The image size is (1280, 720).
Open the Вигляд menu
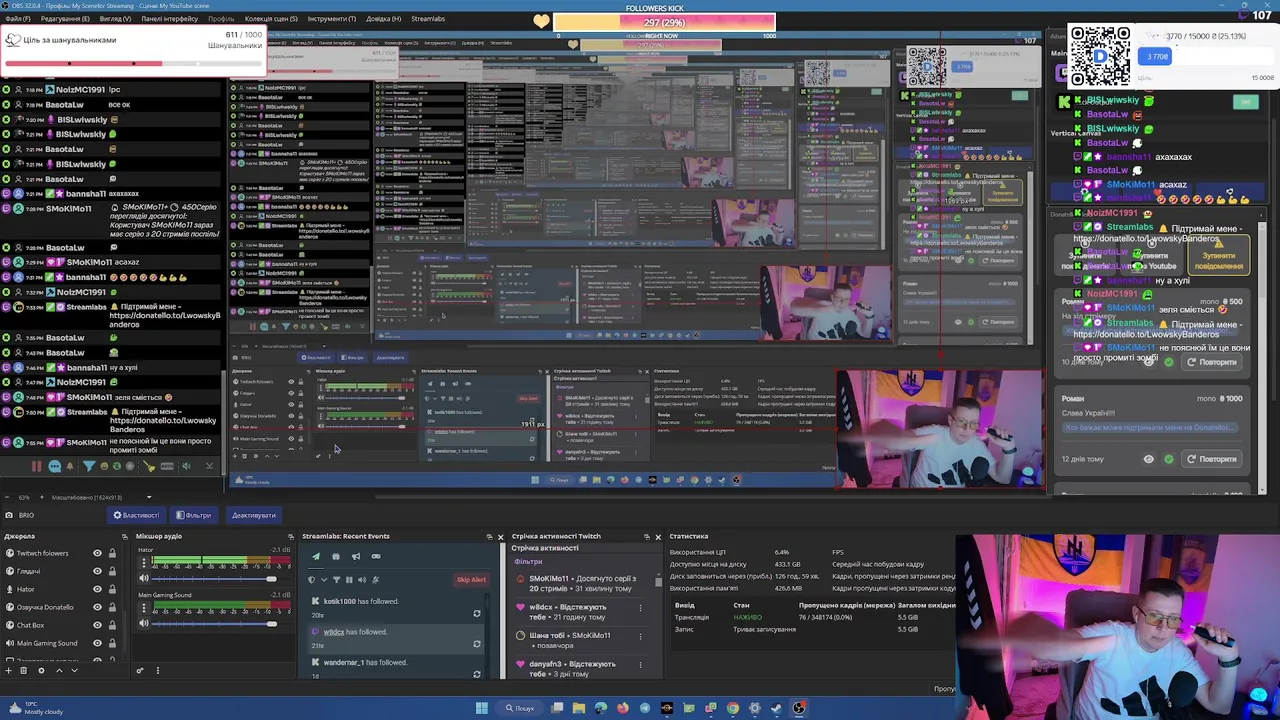click(x=115, y=19)
